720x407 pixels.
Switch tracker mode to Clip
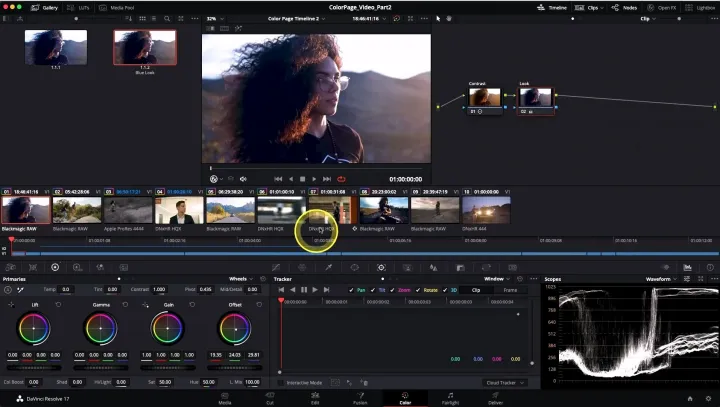point(476,290)
